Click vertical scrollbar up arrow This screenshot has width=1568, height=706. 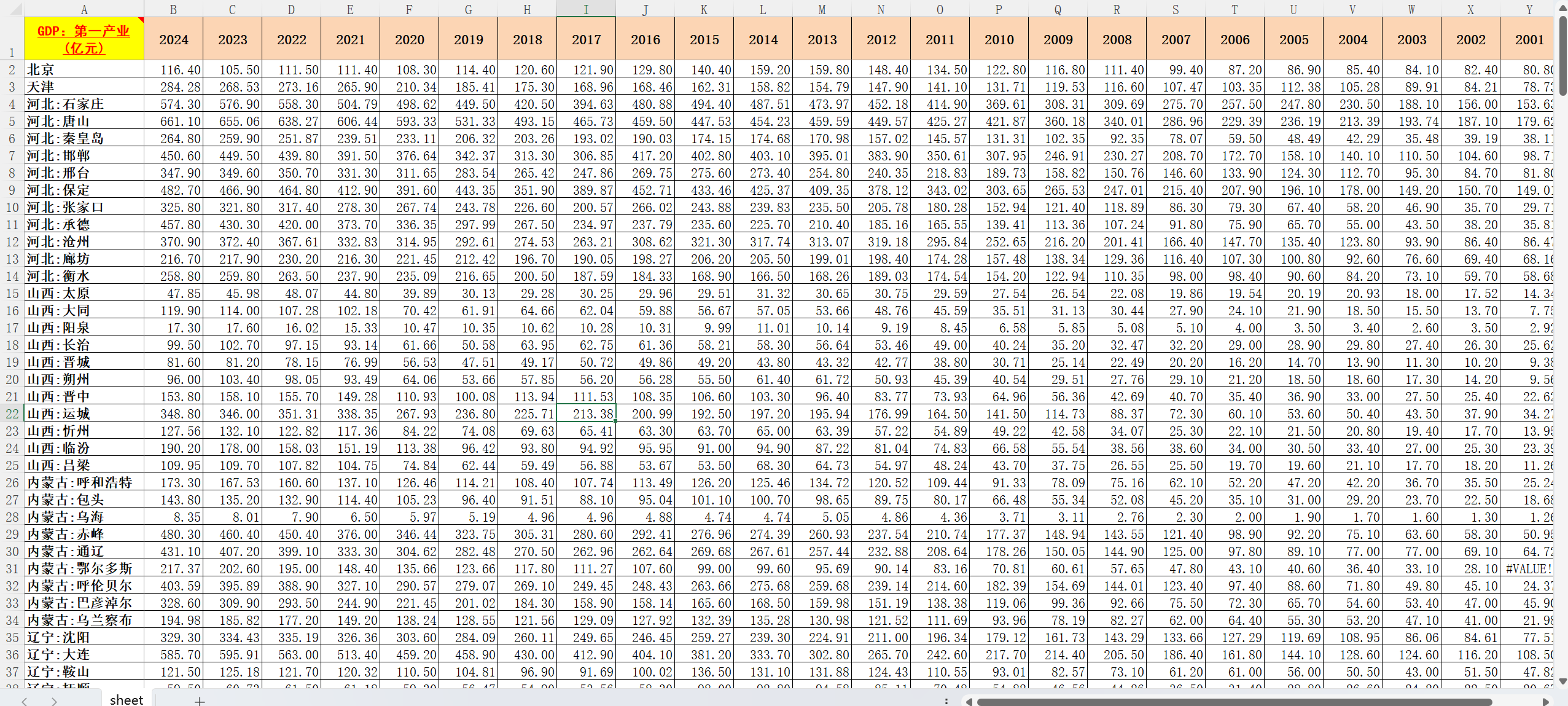[x=1562, y=7]
